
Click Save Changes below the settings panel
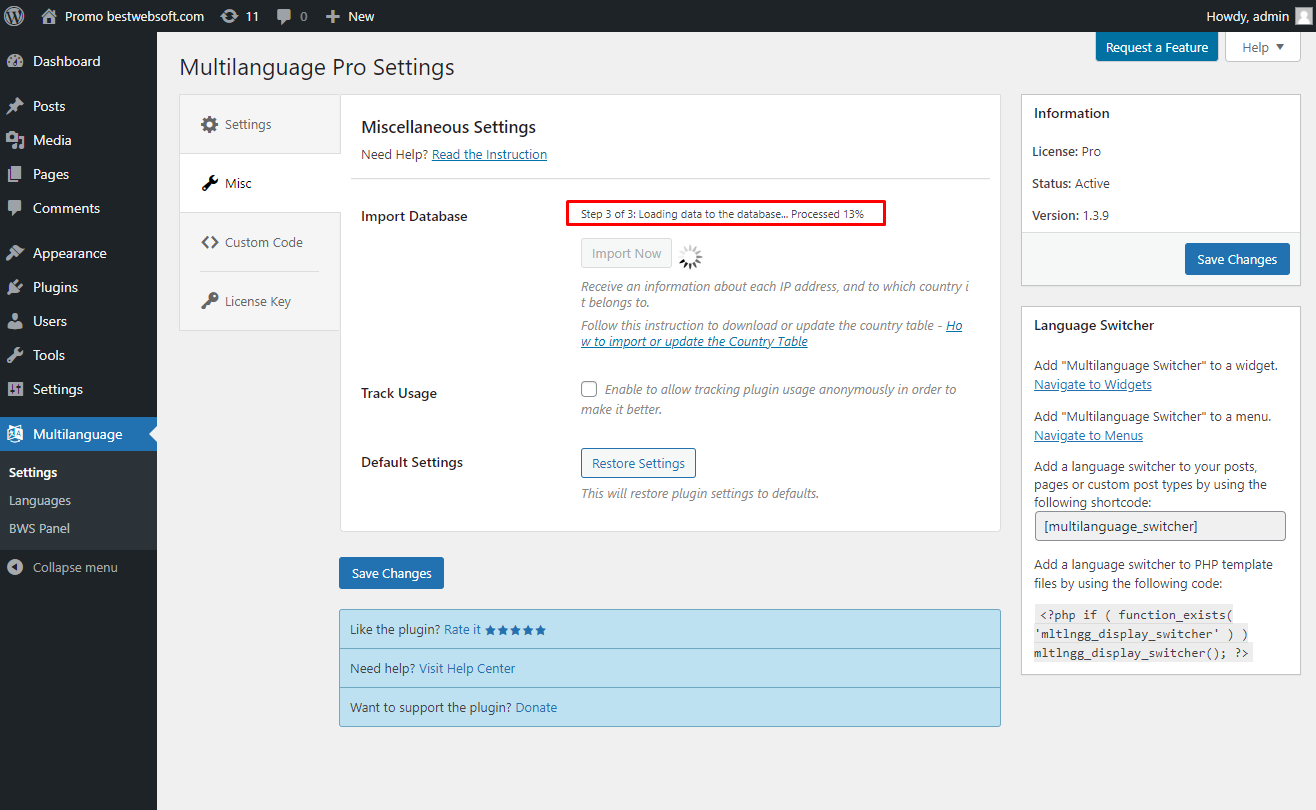[391, 573]
